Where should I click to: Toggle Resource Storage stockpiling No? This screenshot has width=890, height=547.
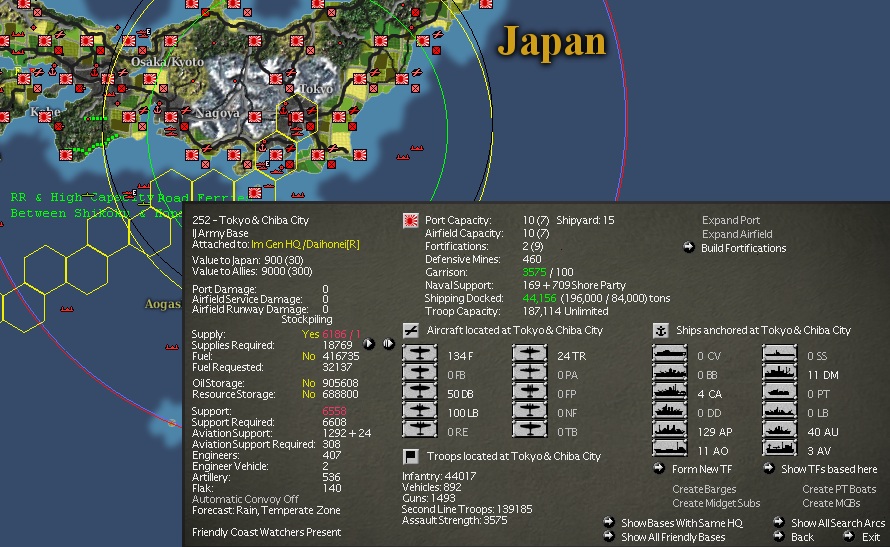309,394
